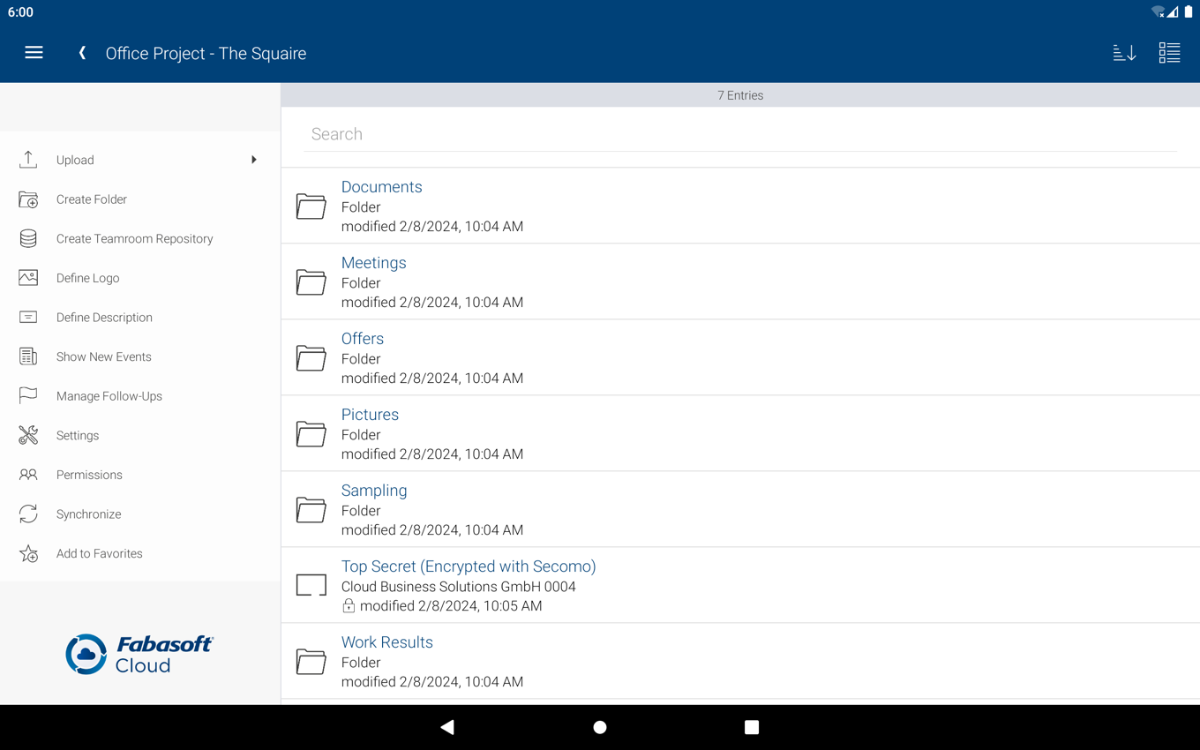Choose Create Folder from the sidebar
The height and width of the screenshot is (750, 1200).
[x=140, y=199]
